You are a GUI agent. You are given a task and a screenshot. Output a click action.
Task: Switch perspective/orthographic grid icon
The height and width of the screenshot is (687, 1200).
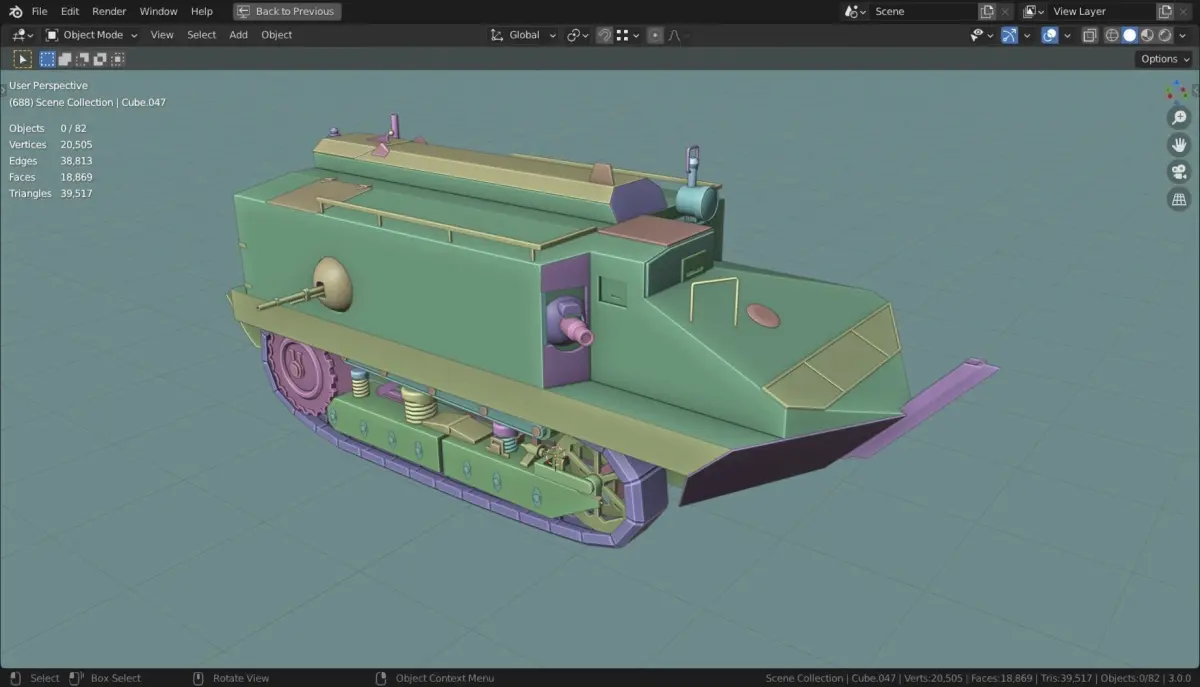[1179, 199]
